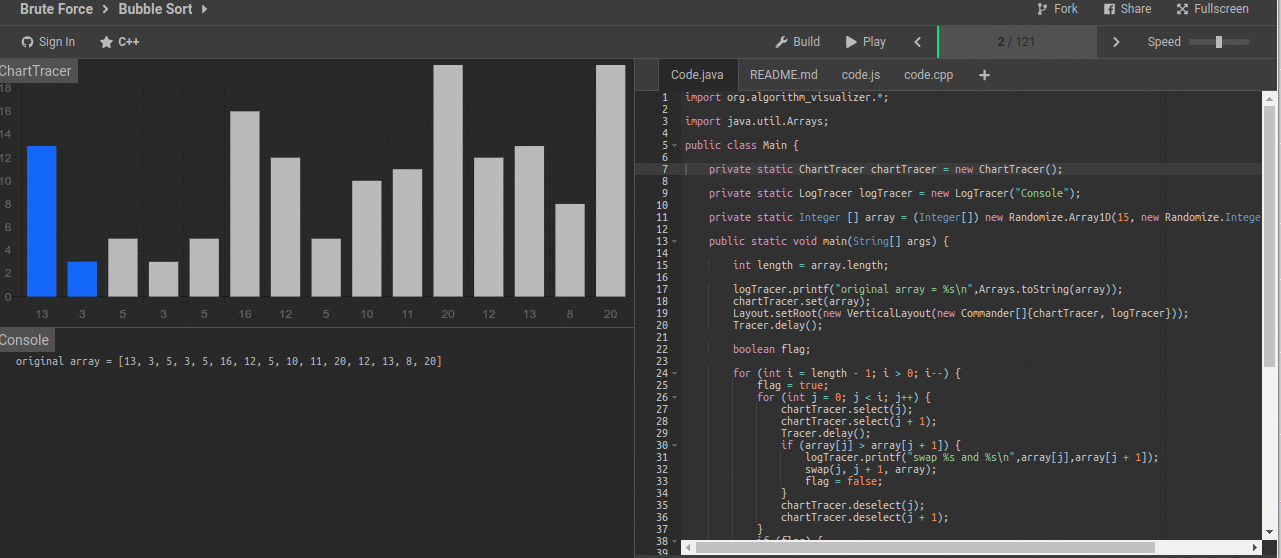1281x558 pixels.
Task: Adjust the Speed slider
Action: [x=1218, y=42]
